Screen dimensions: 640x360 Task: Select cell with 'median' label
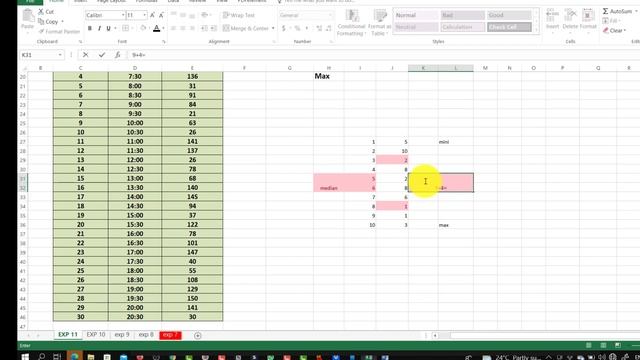point(329,188)
